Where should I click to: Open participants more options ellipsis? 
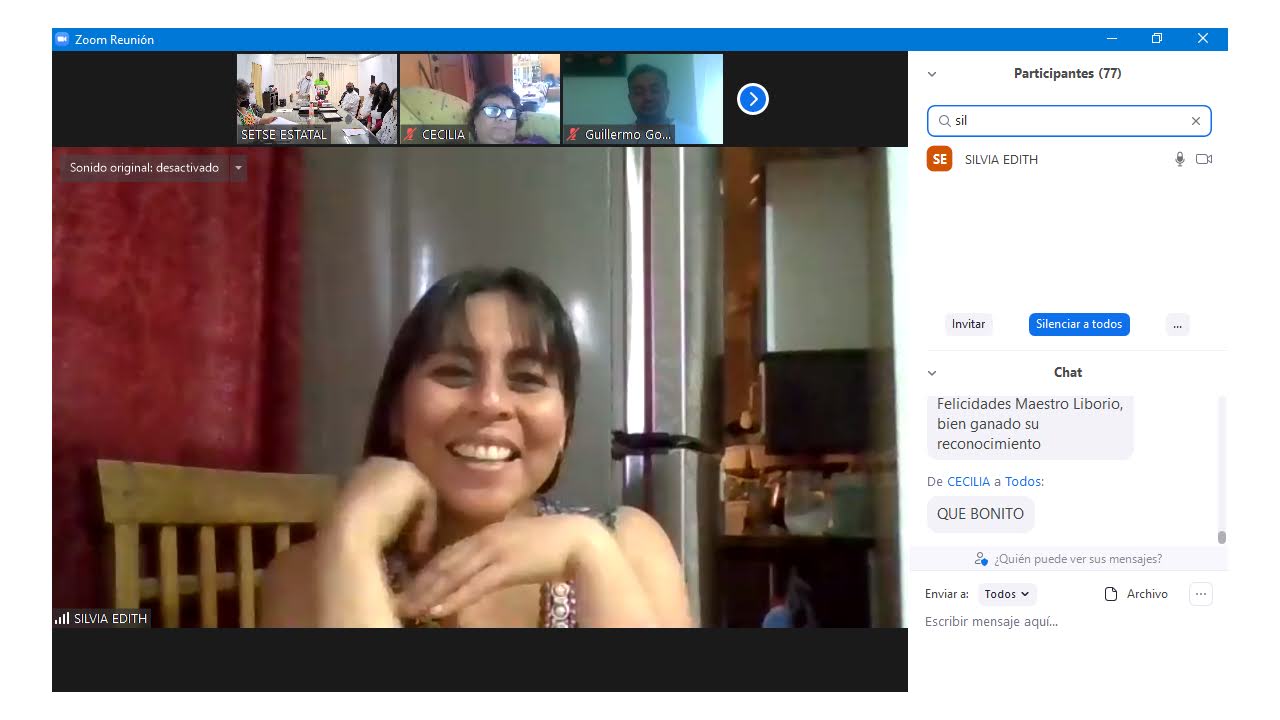pos(1178,324)
